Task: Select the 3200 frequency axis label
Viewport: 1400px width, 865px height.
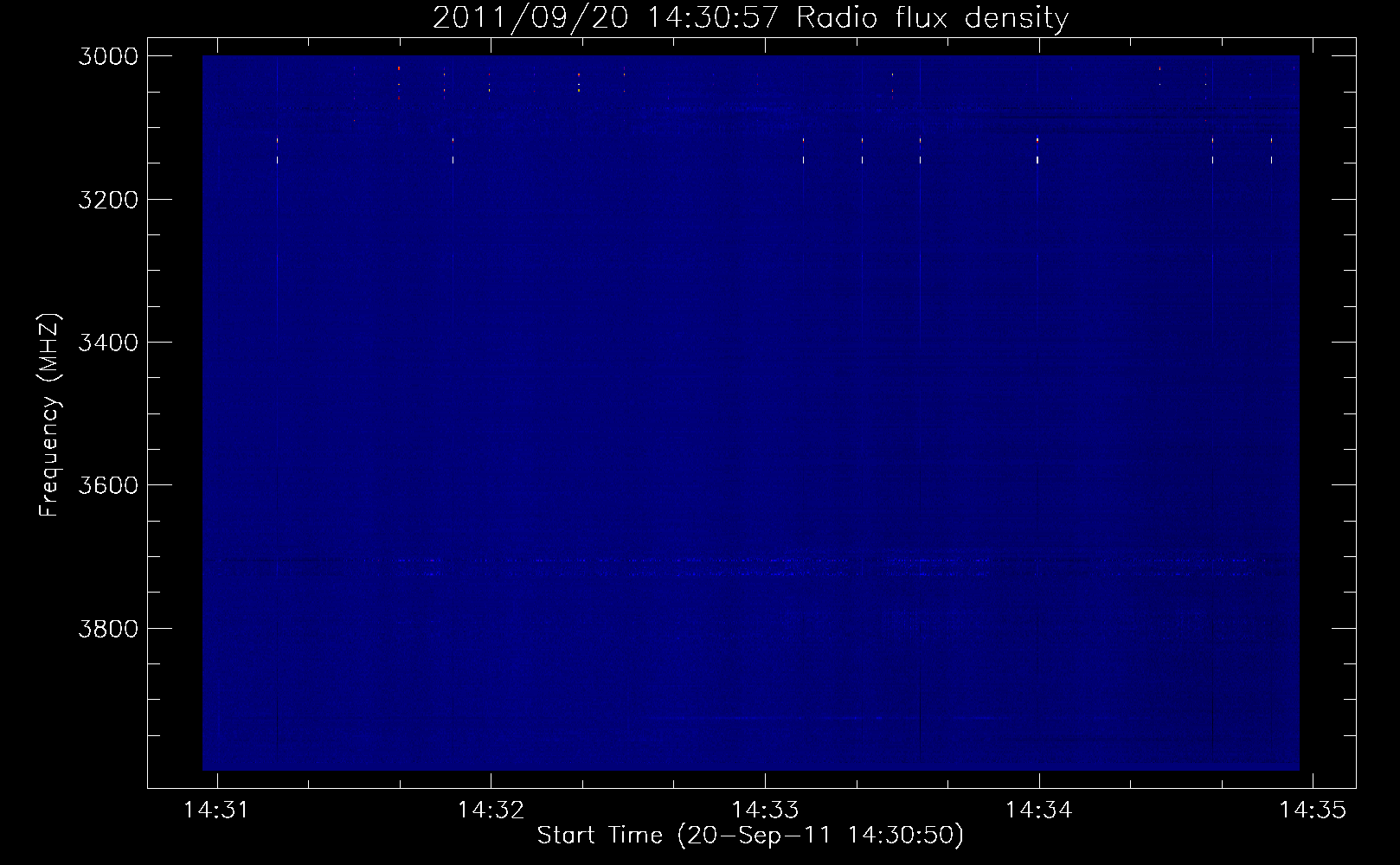Action: pos(108,200)
